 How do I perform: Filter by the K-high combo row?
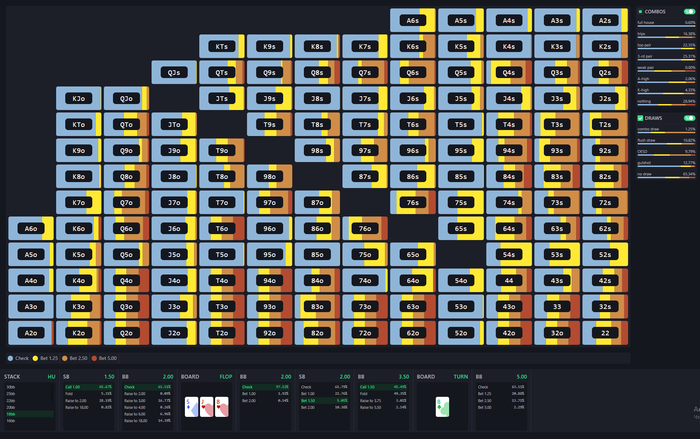tap(666, 91)
